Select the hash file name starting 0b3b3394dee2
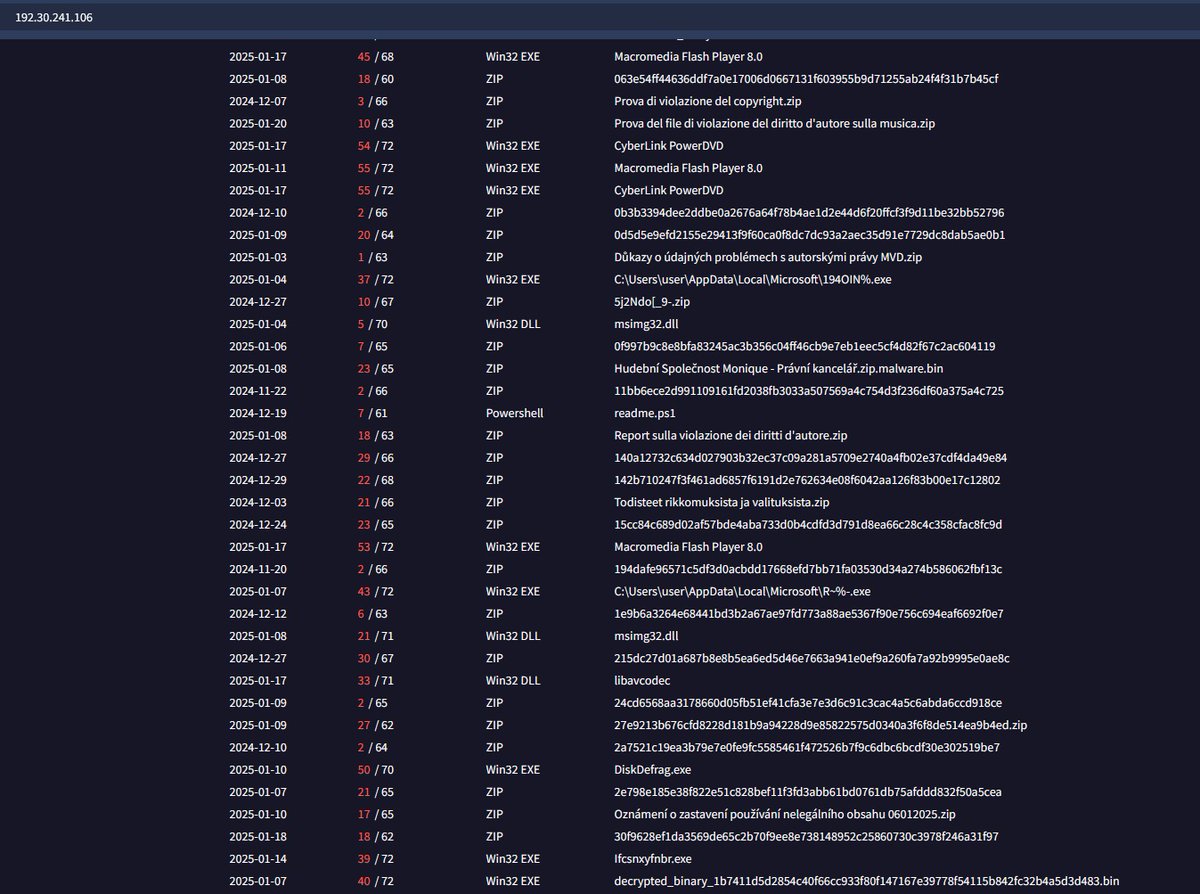Viewport: 1200px width, 894px height. [809, 212]
